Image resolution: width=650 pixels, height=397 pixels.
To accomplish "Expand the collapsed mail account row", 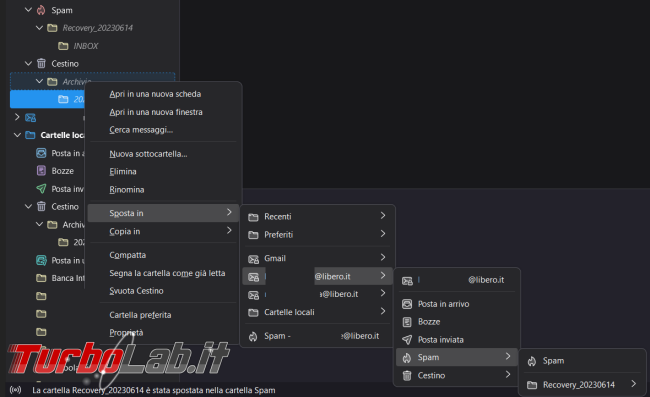I will coord(17,117).
